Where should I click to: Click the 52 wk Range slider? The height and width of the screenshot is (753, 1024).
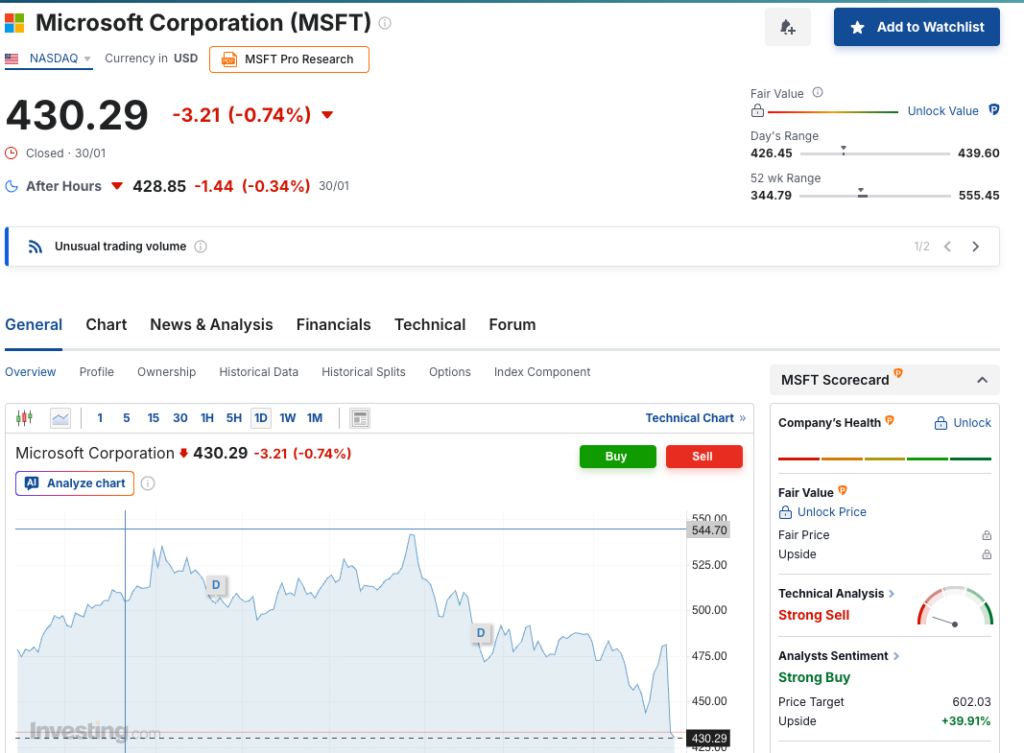point(874,195)
